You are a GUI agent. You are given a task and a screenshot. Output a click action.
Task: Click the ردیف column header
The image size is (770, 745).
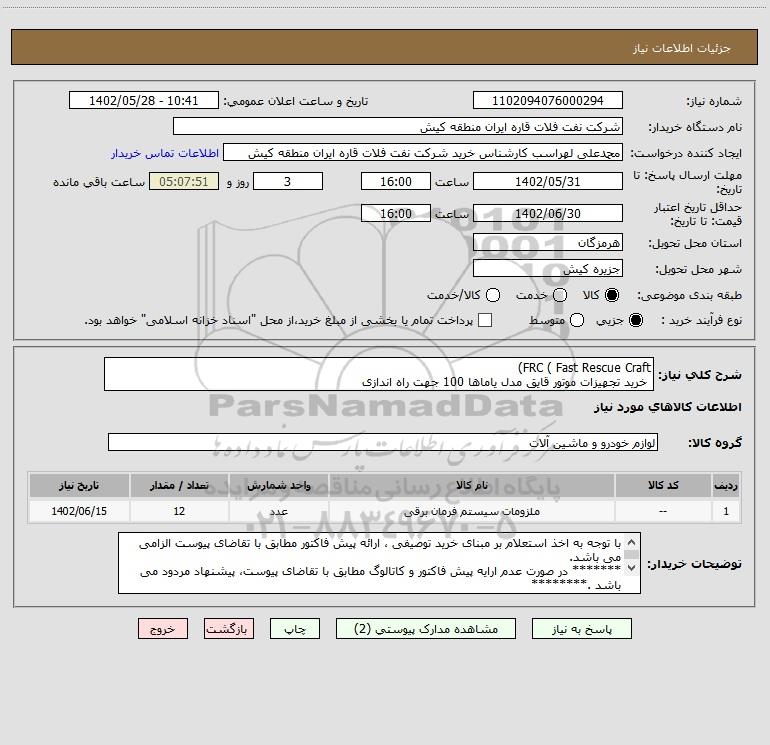pyautogui.click(x=726, y=485)
